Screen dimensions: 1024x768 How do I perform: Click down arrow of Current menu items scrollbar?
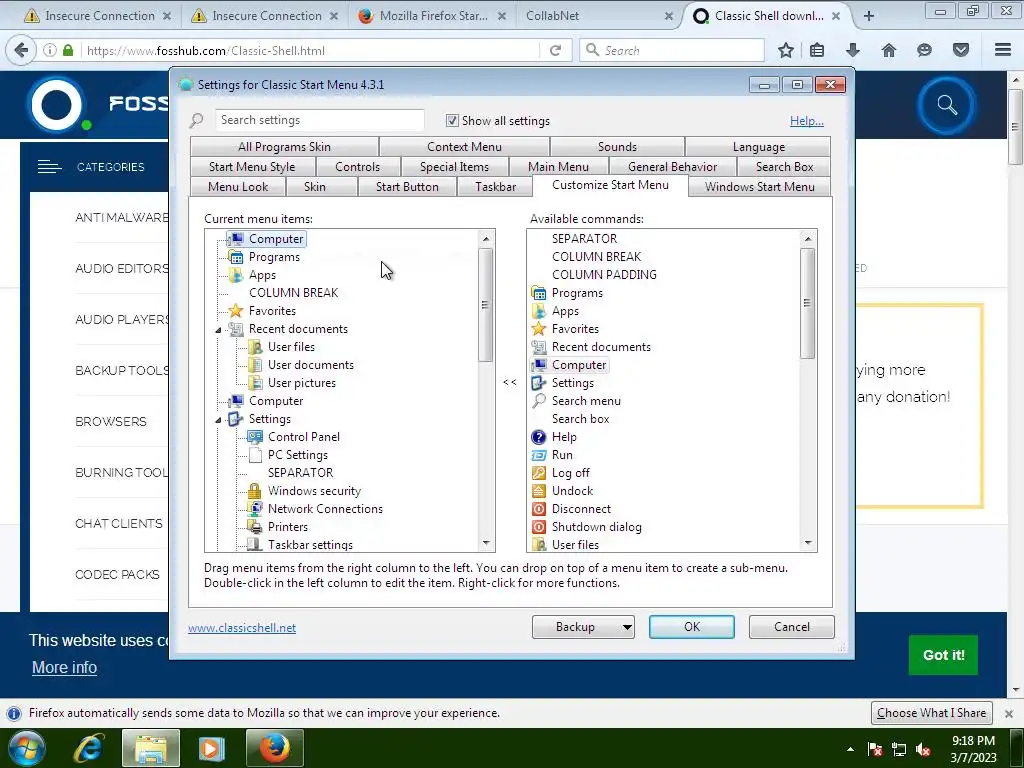point(486,543)
